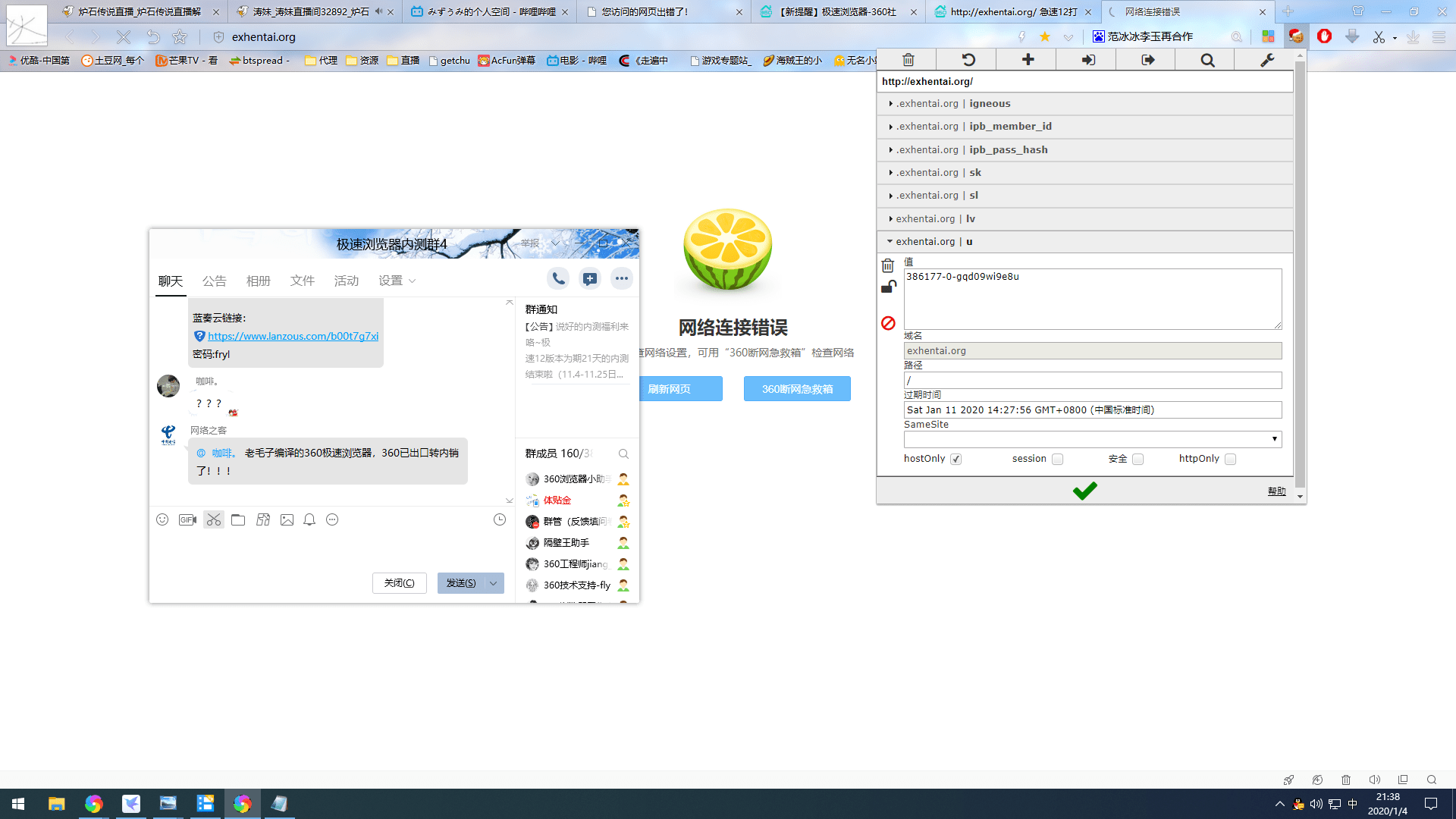The image size is (1456, 819).
Task: Click the padlock protect cookie icon
Action: [888, 287]
